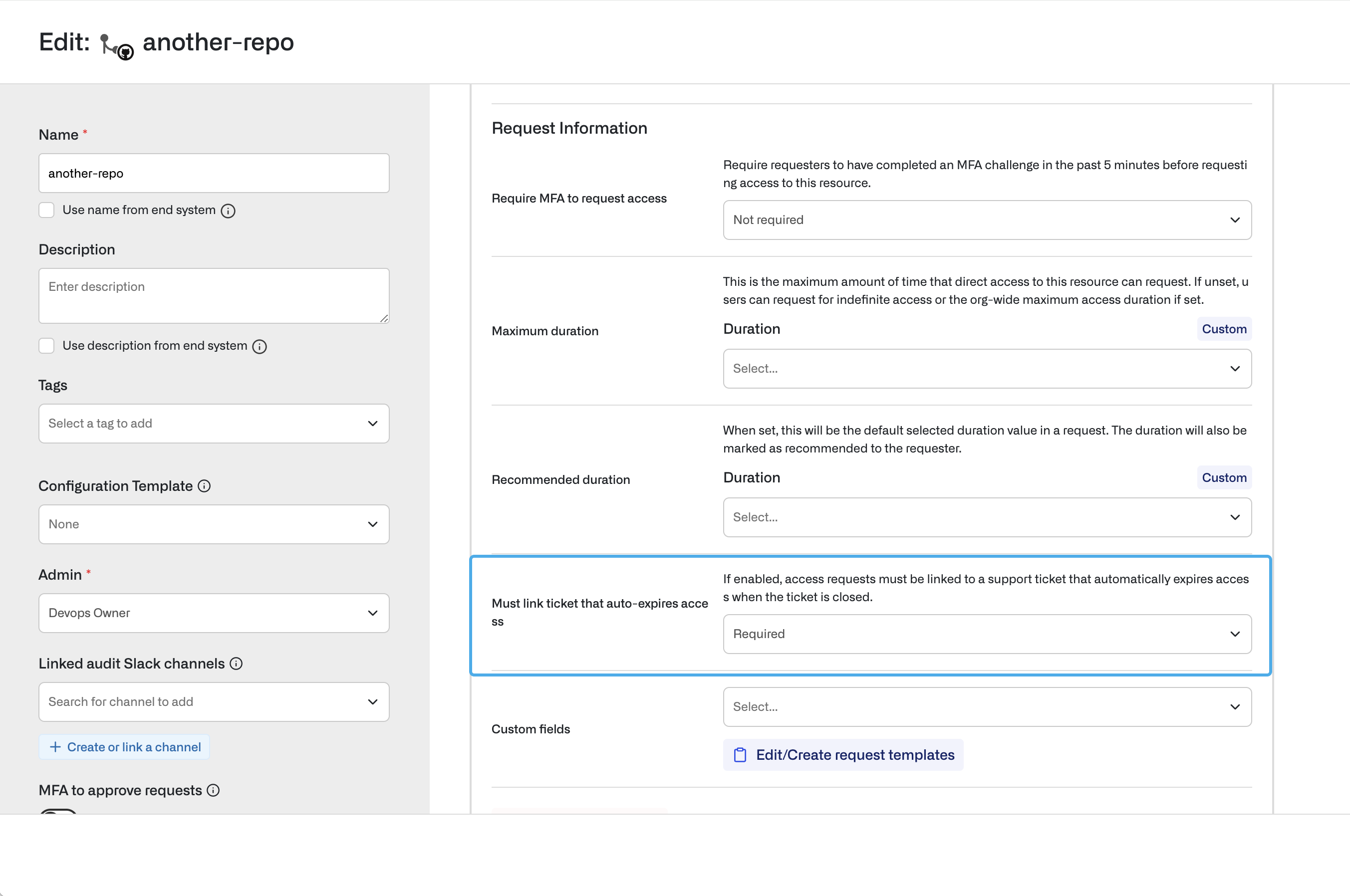Click info icon beside Use description from end system

pos(260,346)
